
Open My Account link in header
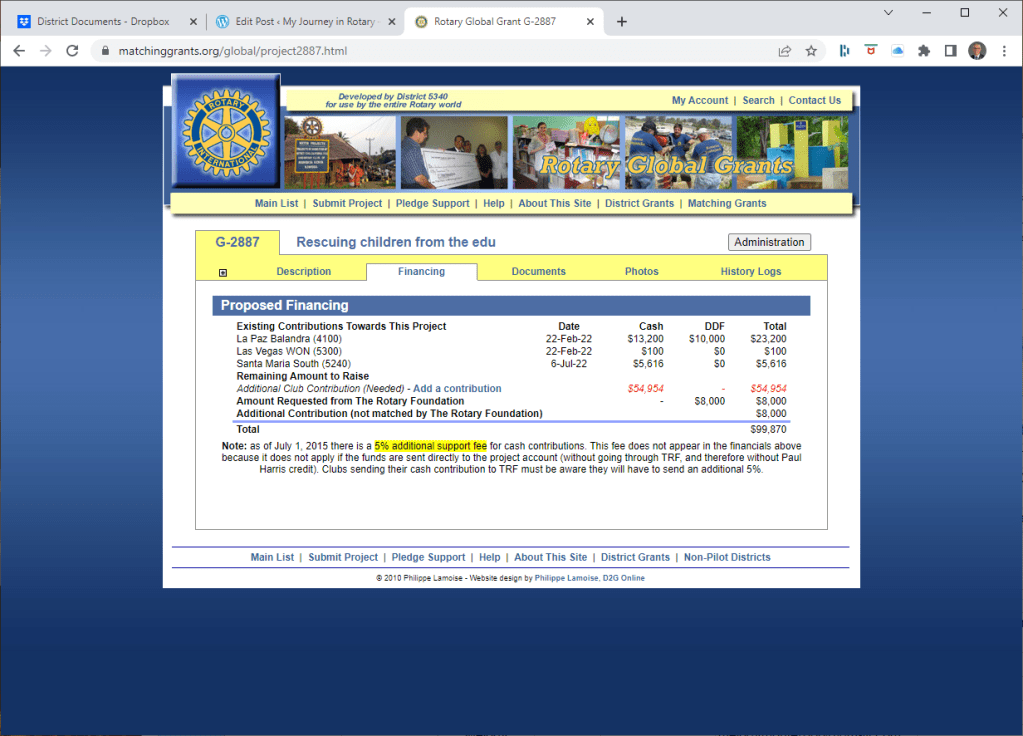point(699,100)
